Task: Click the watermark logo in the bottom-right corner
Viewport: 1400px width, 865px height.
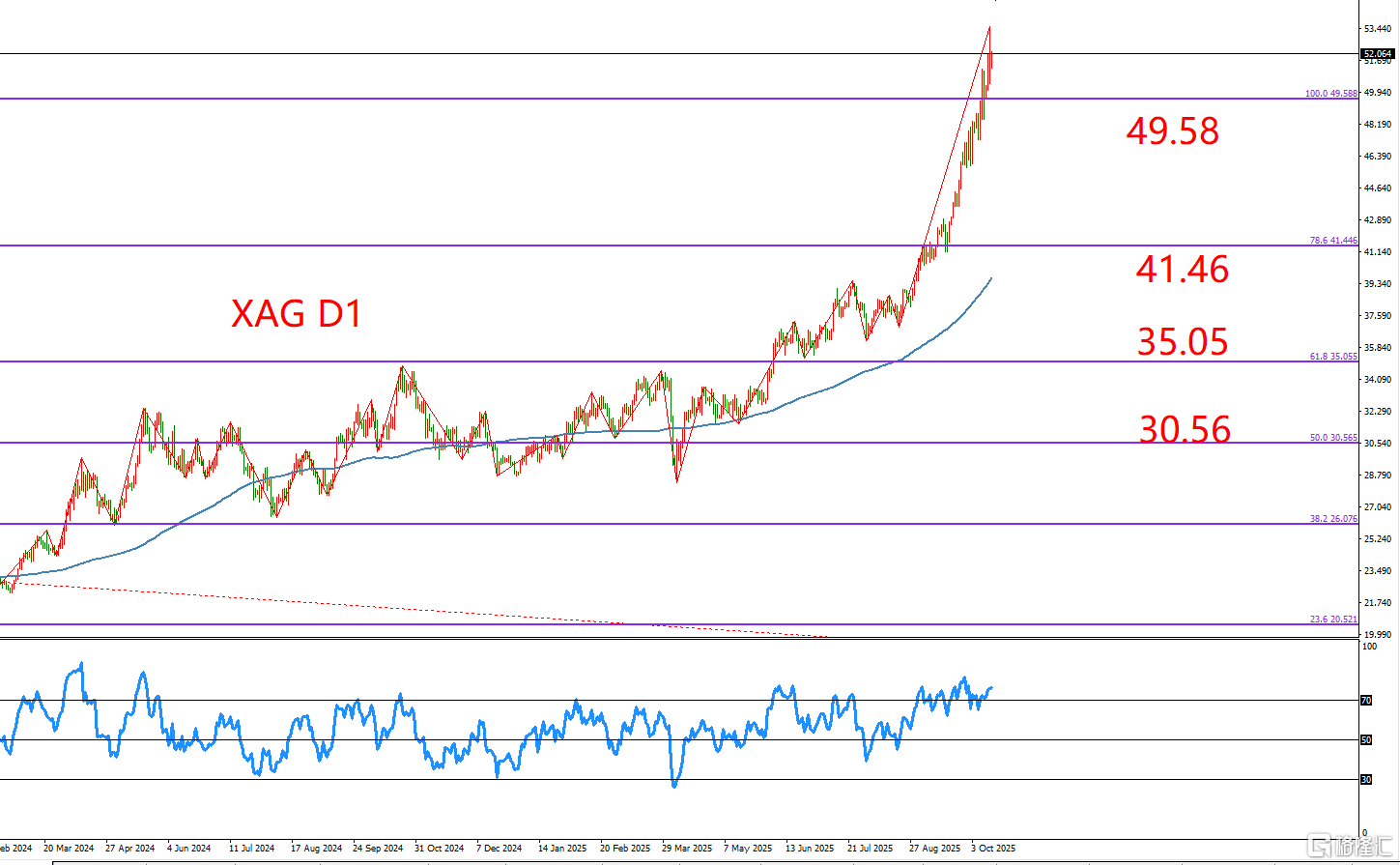Action: pos(1347,846)
